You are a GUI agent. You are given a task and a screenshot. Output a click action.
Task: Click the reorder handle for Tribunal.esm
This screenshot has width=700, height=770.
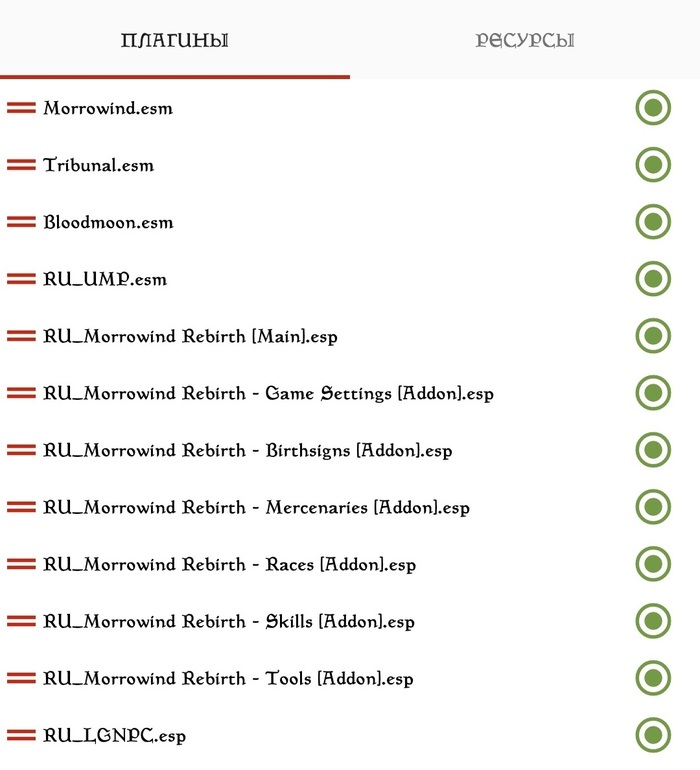21,165
